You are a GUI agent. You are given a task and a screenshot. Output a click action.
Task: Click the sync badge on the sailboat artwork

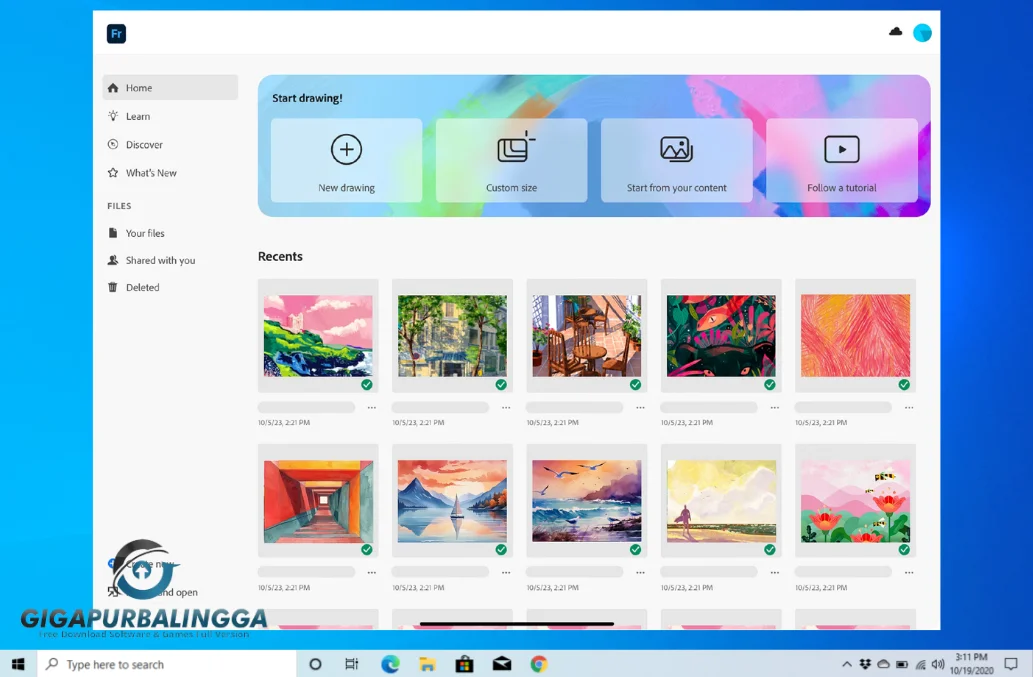501,549
